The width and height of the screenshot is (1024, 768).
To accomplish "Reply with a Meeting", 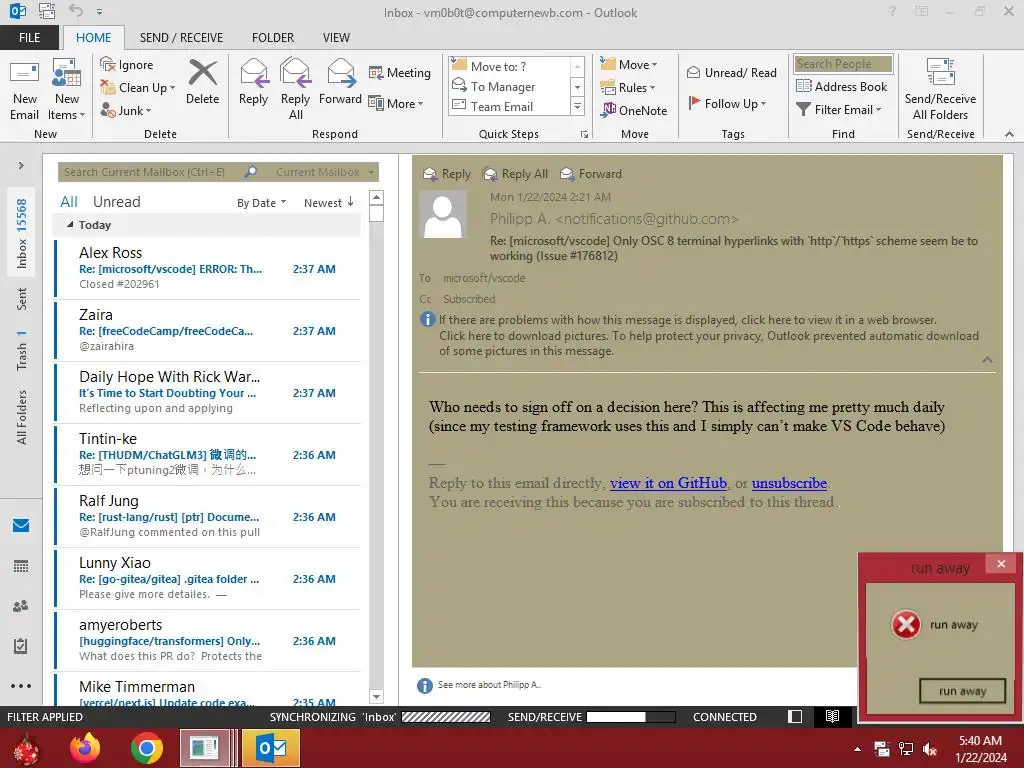I will [x=400, y=72].
